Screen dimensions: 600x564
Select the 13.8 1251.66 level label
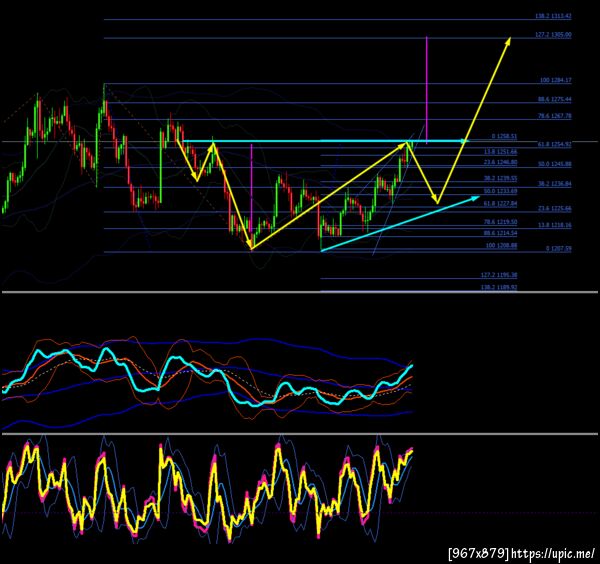[x=501, y=152]
